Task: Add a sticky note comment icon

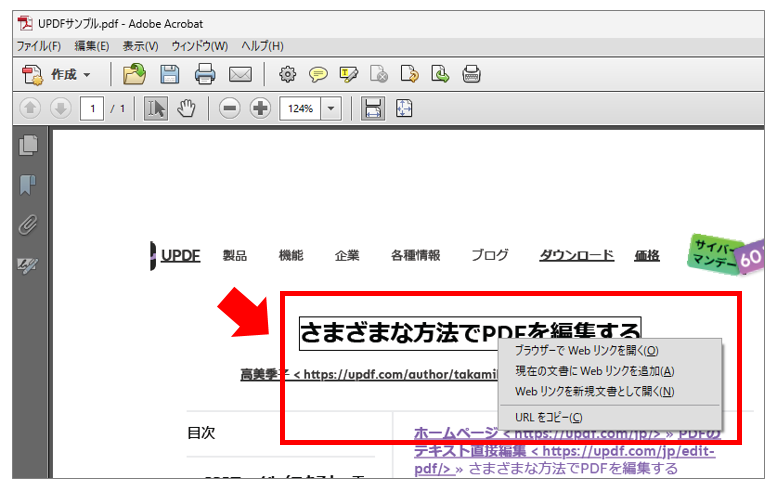Action: [x=318, y=75]
